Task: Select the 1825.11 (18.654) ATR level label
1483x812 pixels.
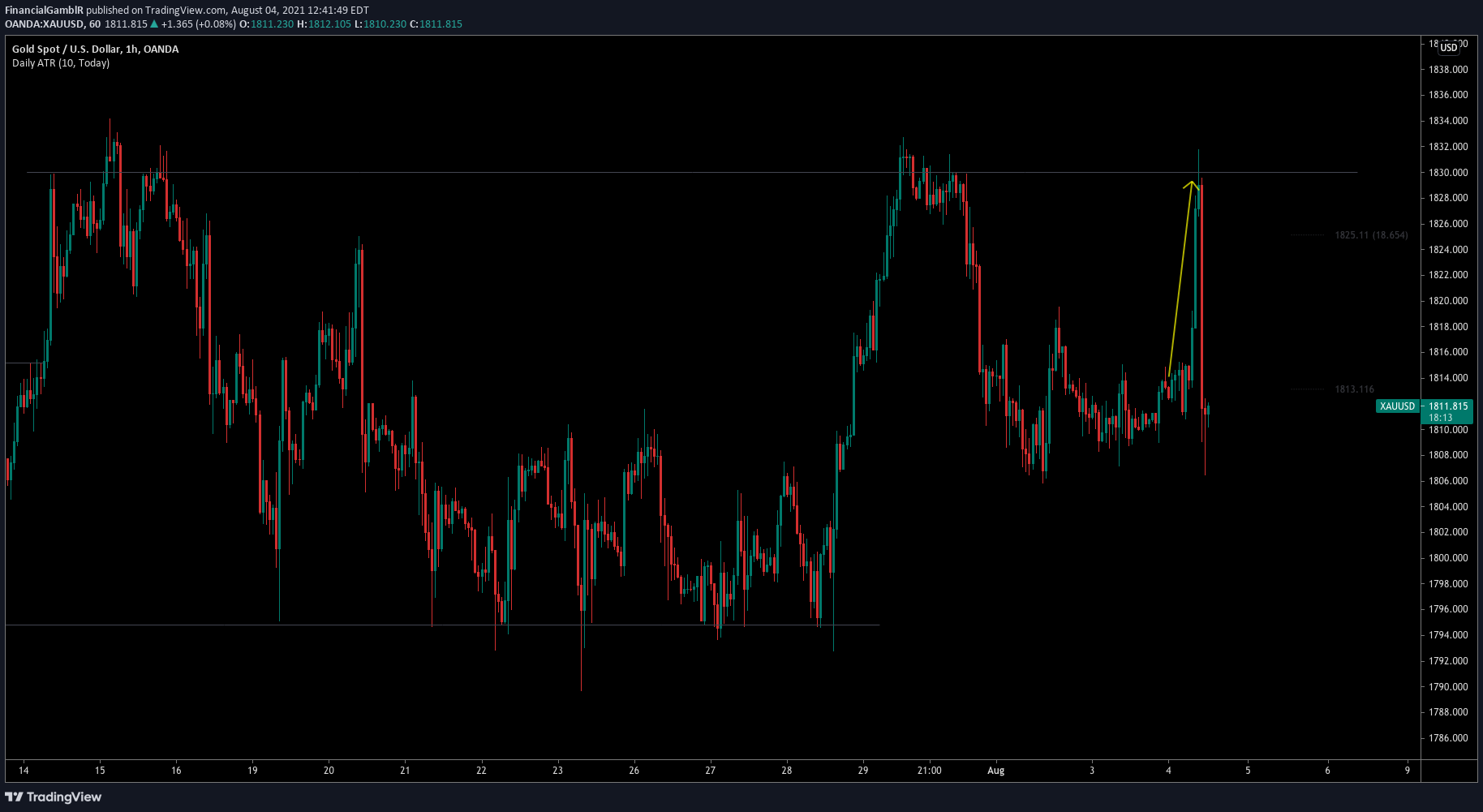Action: pyautogui.click(x=1371, y=235)
